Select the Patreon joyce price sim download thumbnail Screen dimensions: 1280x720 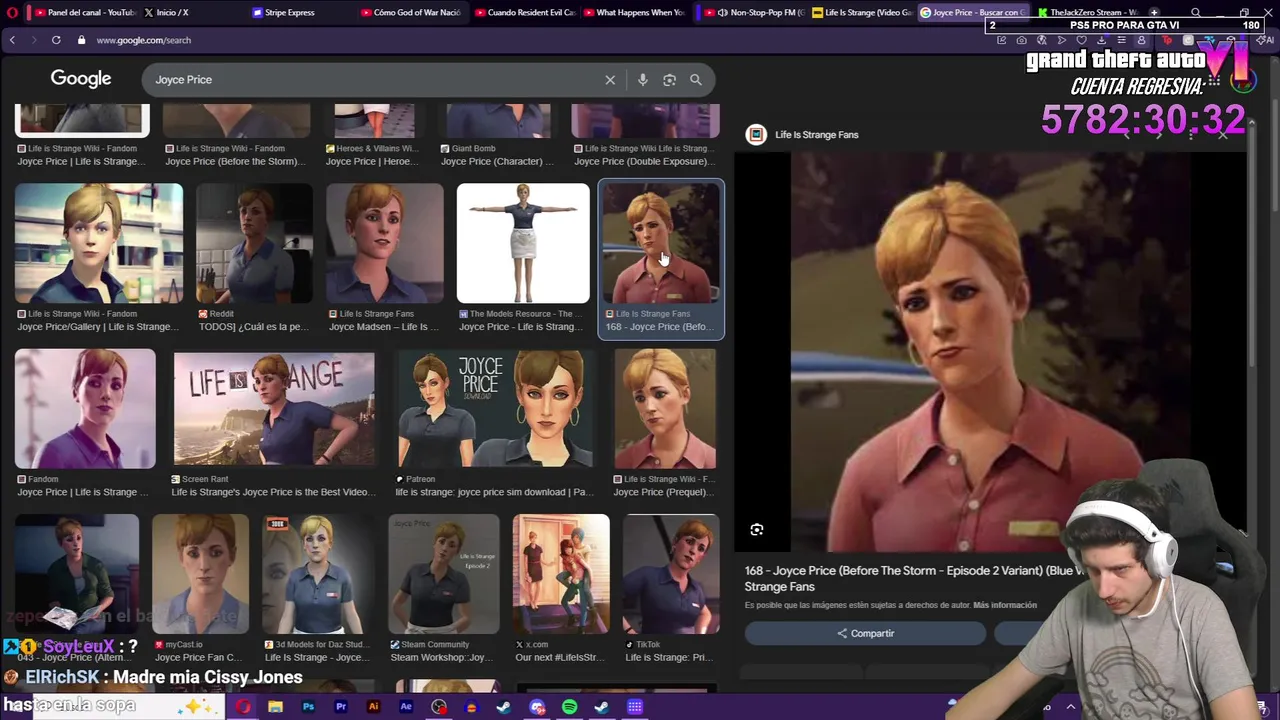[x=495, y=408]
